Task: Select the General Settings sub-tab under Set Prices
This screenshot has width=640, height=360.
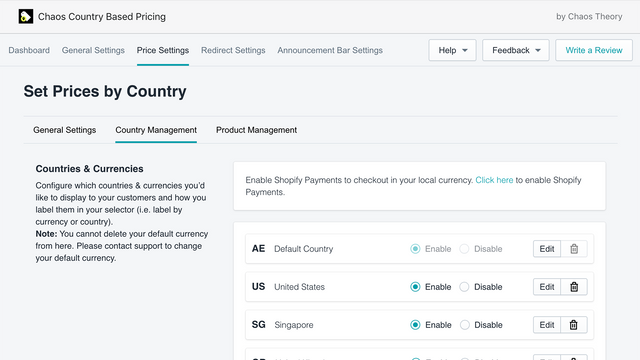Action: point(64,130)
